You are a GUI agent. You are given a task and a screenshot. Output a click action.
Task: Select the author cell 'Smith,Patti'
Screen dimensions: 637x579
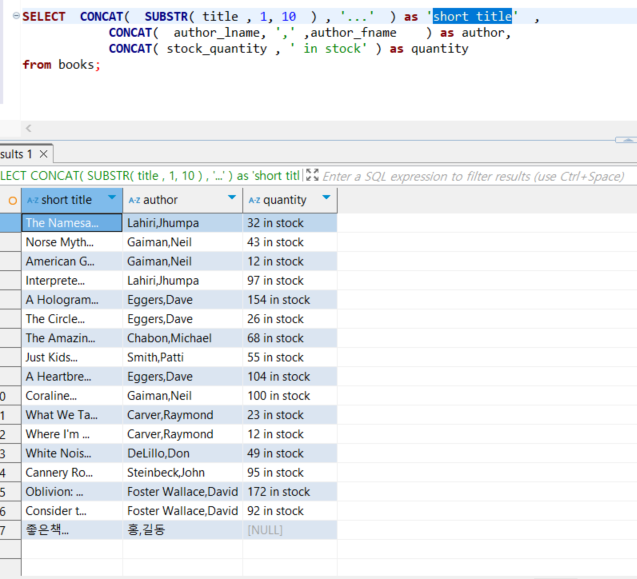[x=182, y=357]
